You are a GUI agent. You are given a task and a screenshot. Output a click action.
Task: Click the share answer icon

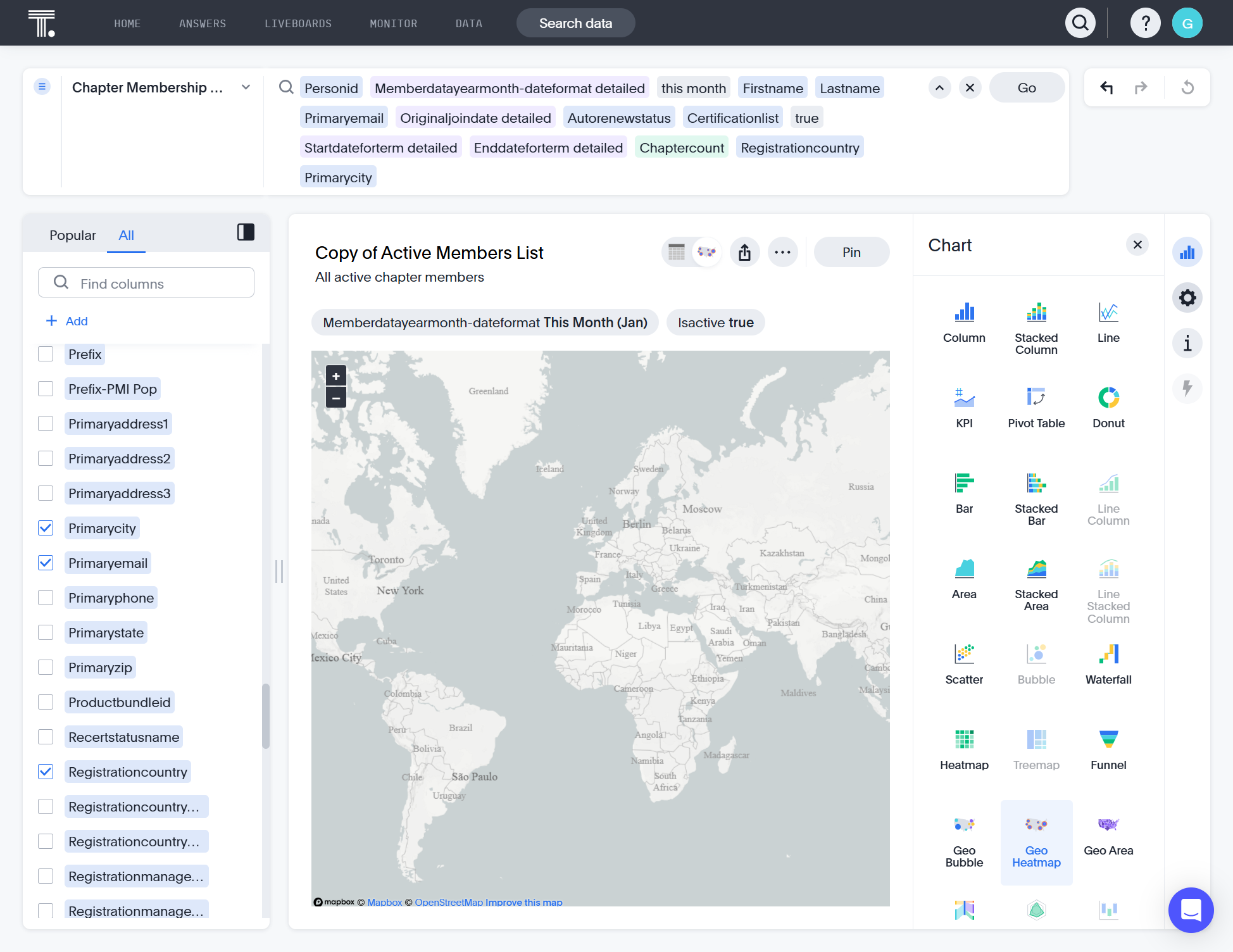(744, 253)
